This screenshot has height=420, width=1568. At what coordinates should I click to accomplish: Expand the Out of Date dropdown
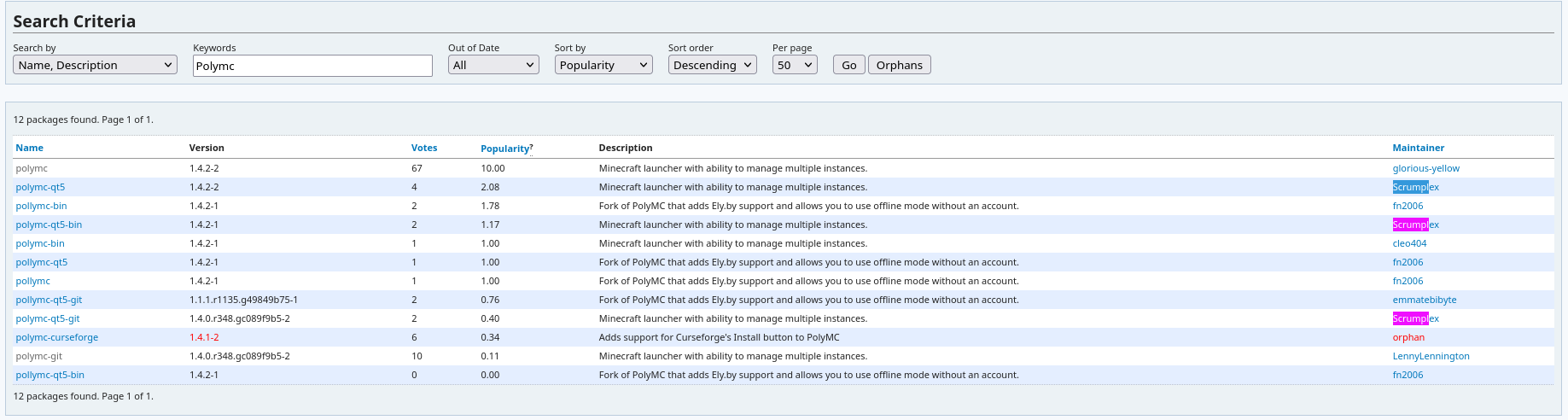pos(493,65)
